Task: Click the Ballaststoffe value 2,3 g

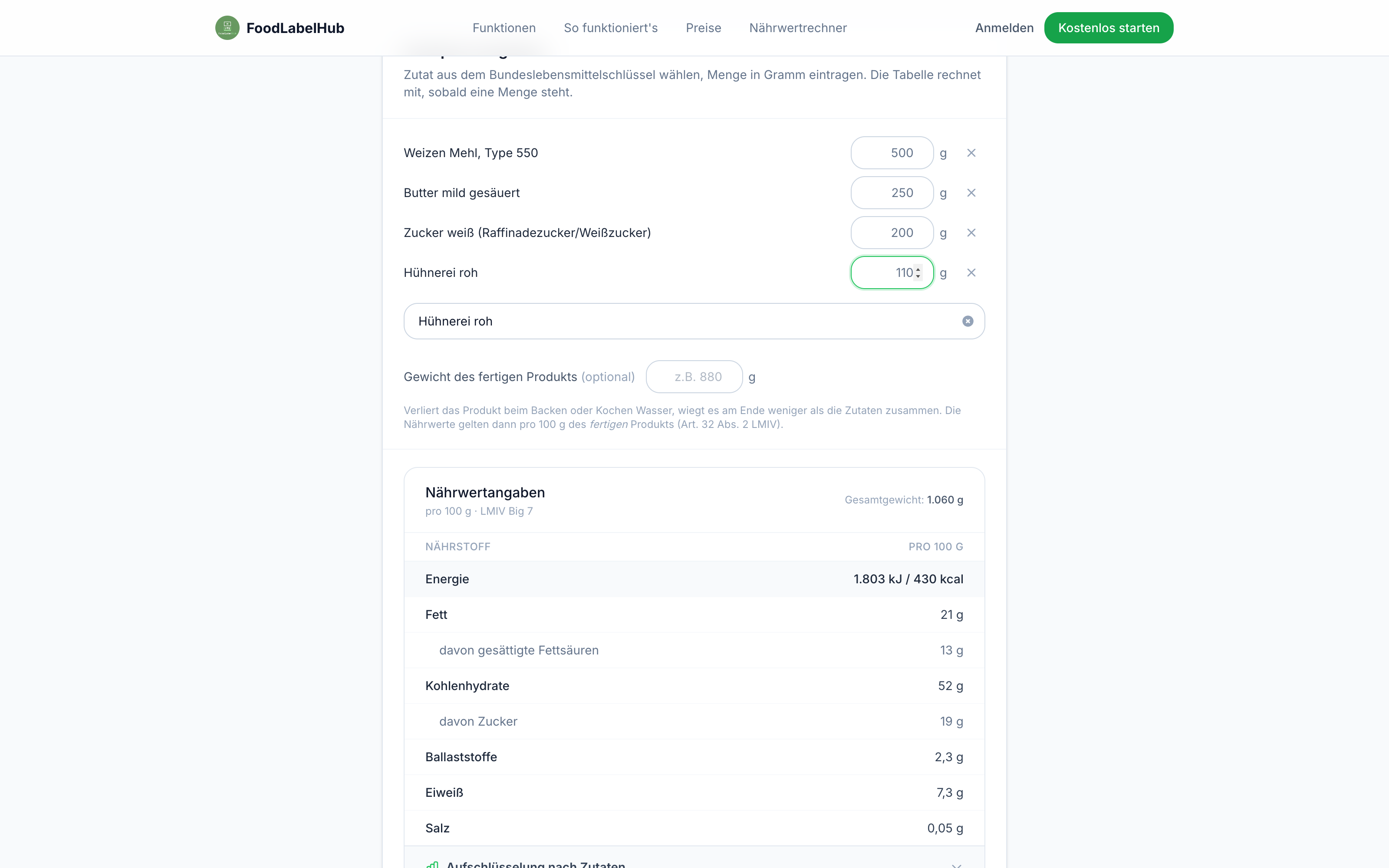Action: coord(949,756)
